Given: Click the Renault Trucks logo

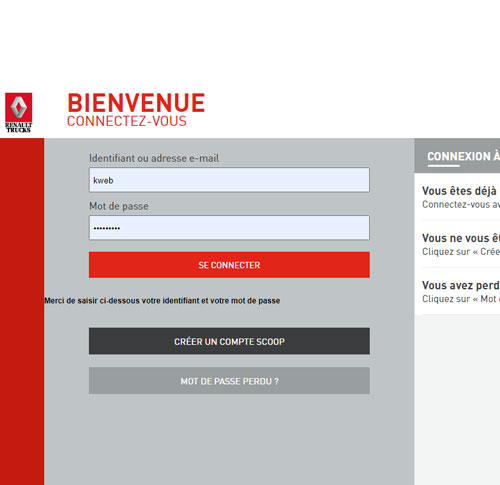Looking at the screenshot, I should 19,113.
